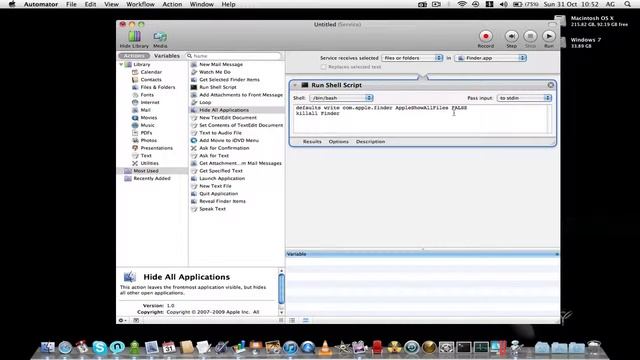This screenshot has width=640, height=360.
Task: Show the Description tab of the action
Action: (x=370, y=142)
